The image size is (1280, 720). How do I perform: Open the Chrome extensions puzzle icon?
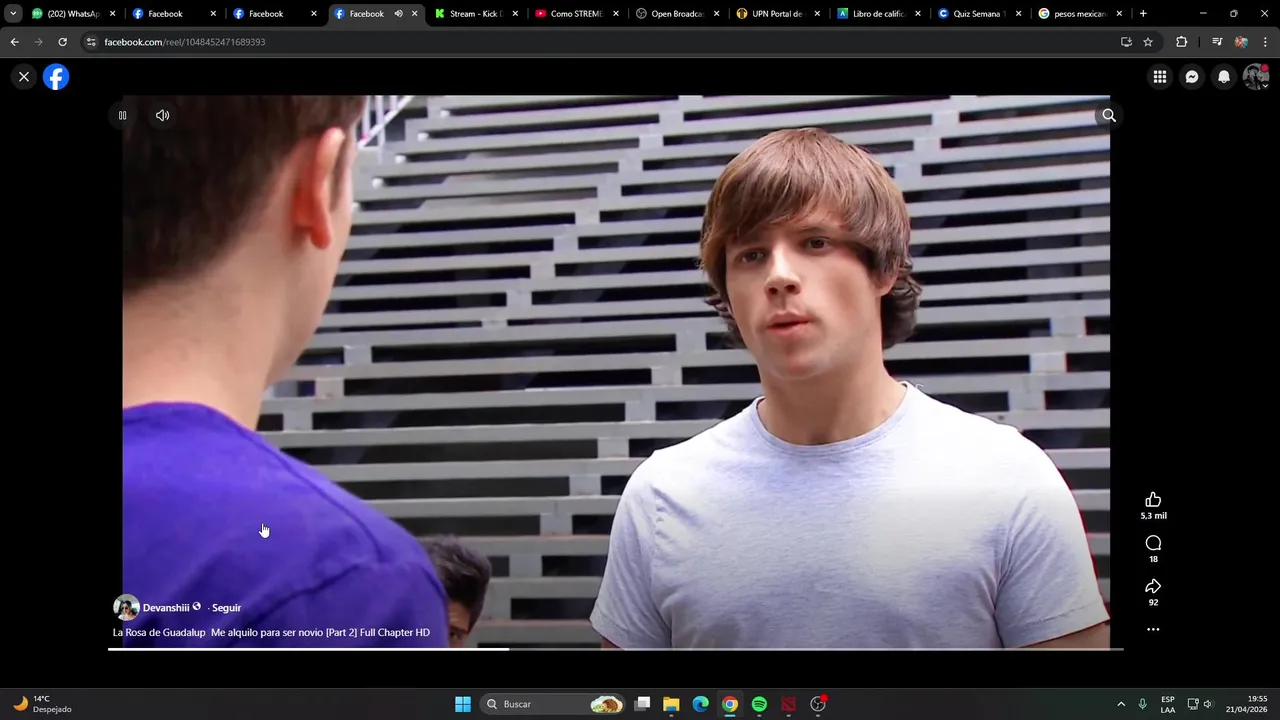pos(1182,42)
